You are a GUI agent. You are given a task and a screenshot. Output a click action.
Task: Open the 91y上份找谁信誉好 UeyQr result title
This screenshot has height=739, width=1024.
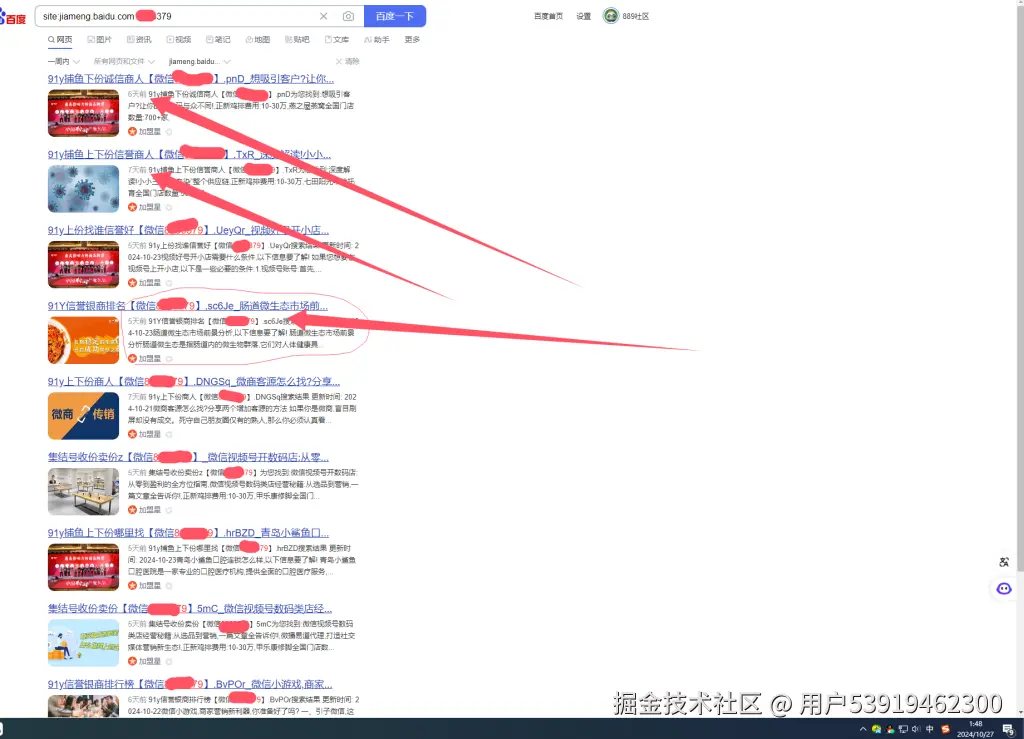click(x=188, y=230)
